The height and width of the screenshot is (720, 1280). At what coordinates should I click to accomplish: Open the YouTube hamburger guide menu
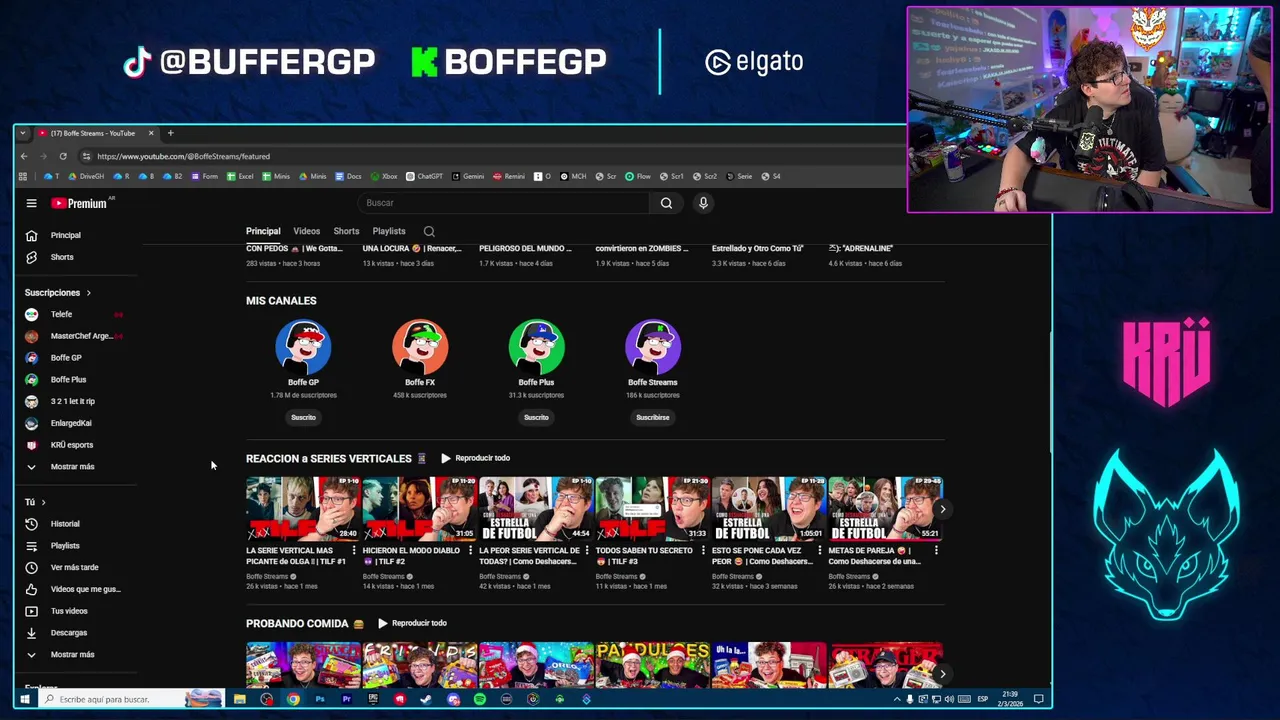pos(31,203)
